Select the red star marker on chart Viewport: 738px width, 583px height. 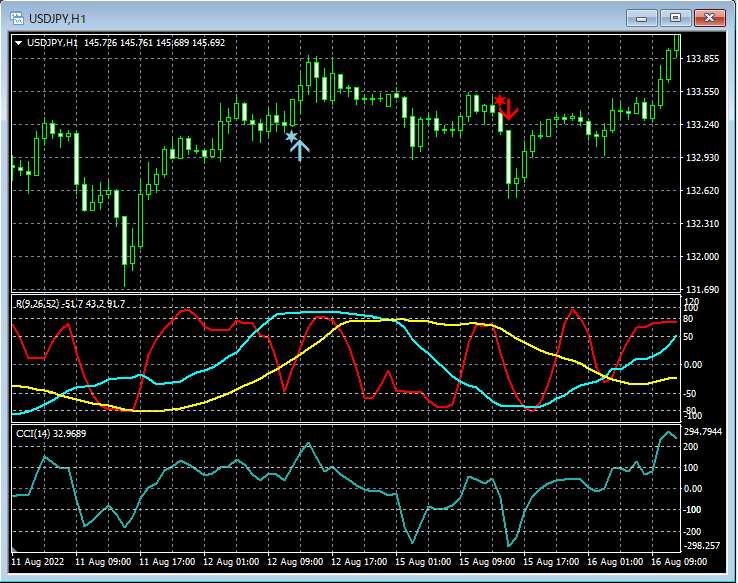(499, 100)
